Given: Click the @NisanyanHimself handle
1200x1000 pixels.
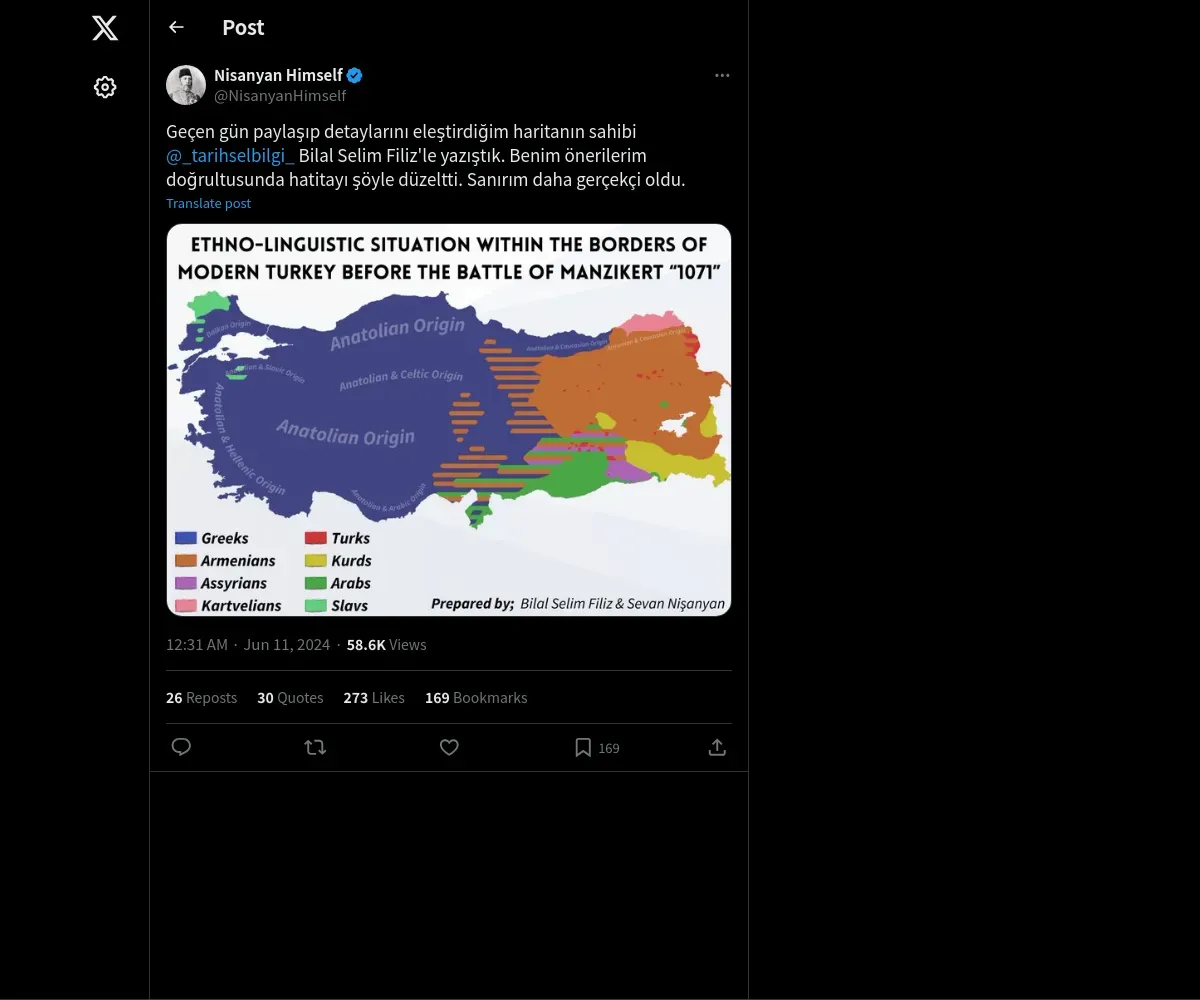Looking at the screenshot, I should click(280, 96).
